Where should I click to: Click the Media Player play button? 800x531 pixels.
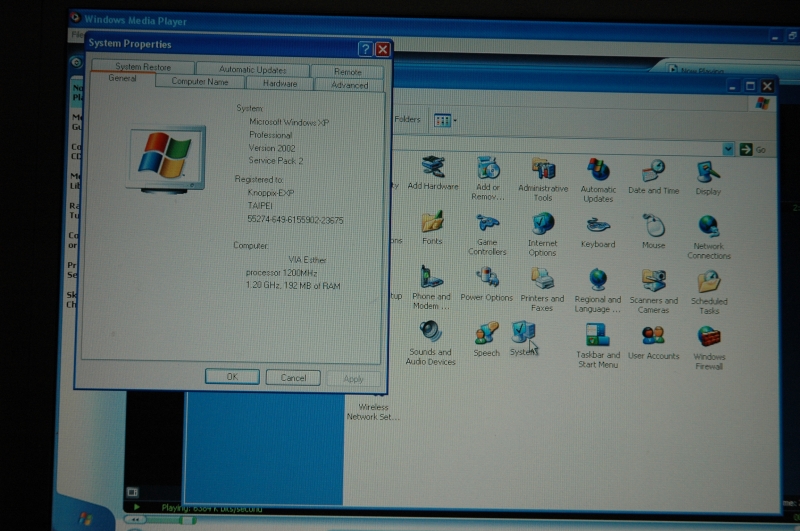[136, 507]
